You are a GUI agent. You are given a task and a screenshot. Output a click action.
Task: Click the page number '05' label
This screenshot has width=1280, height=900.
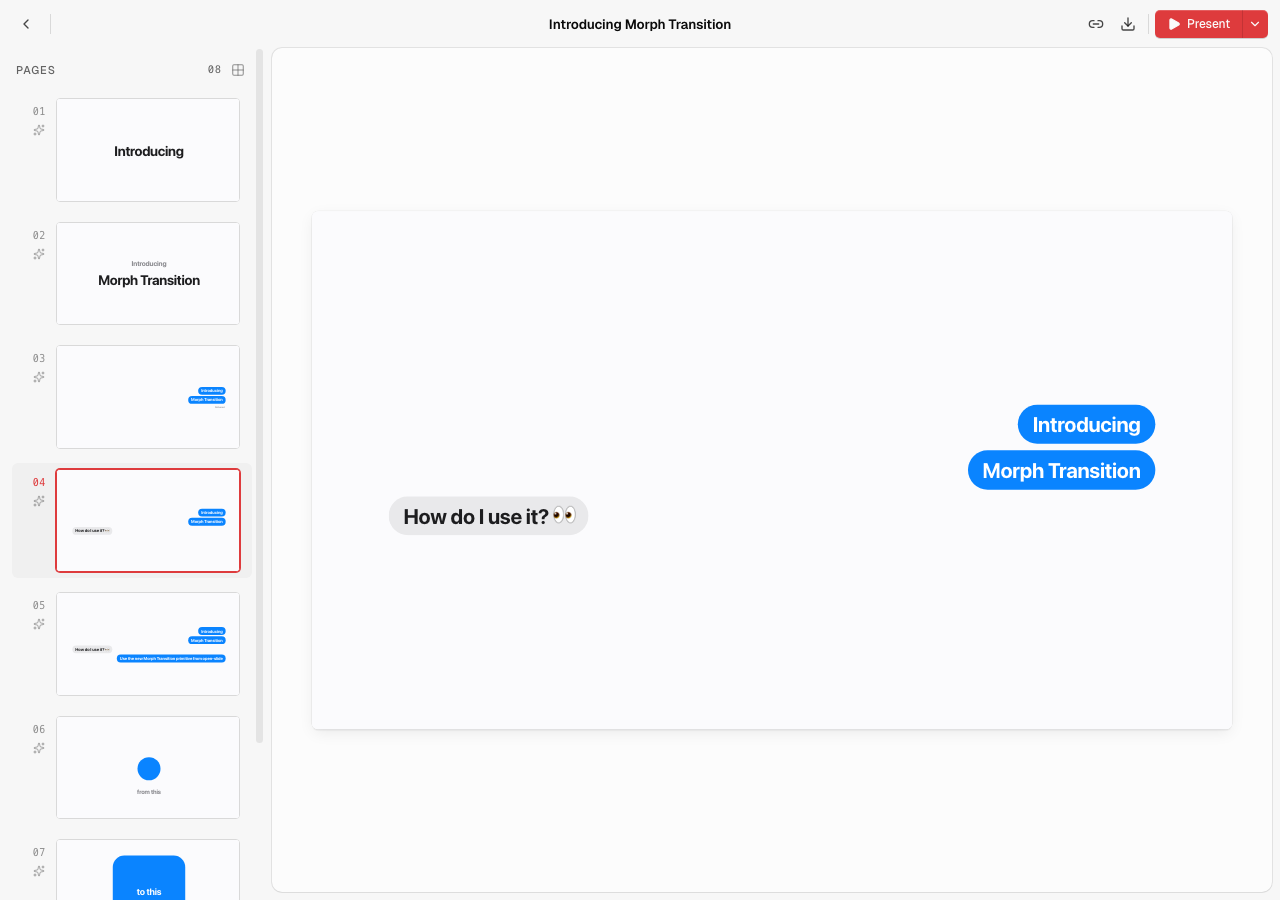(x=39, y=605)
